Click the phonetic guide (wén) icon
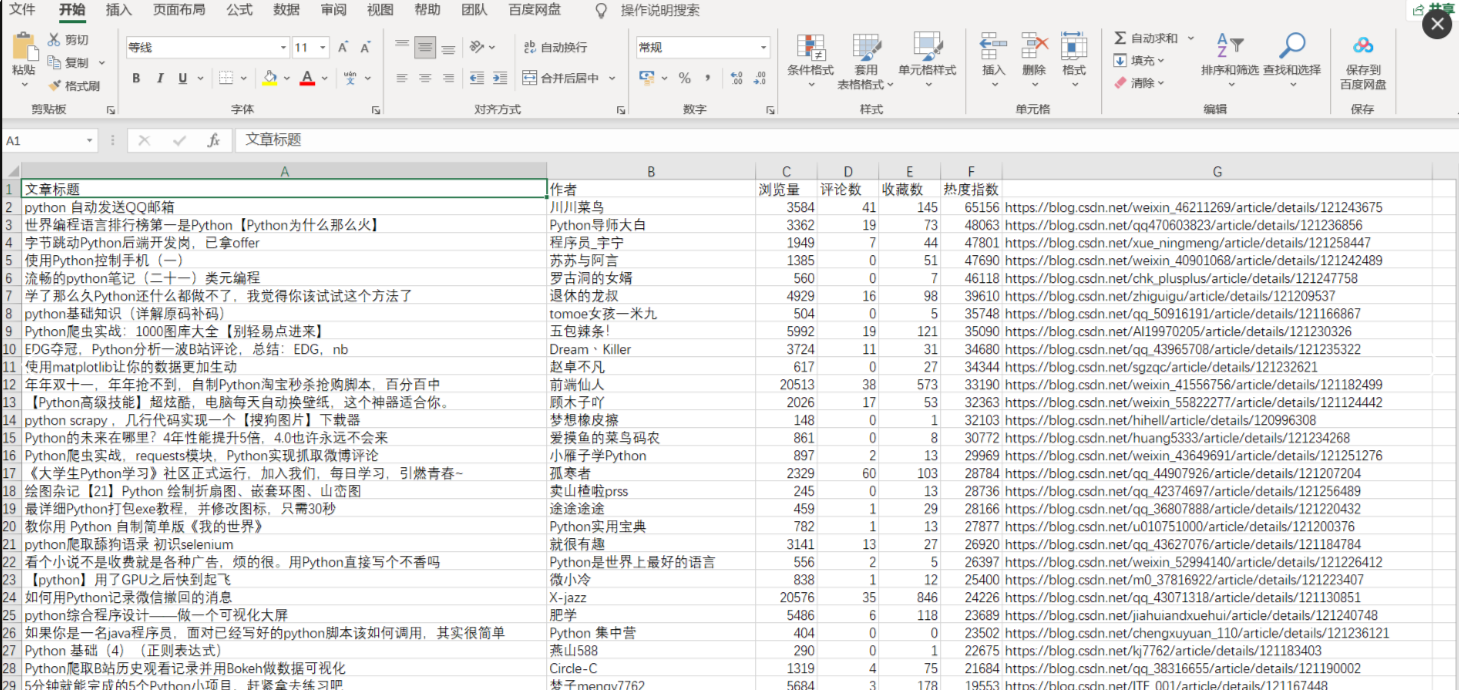Screen dimensions: 1459x690 click(x=351, y=78)
